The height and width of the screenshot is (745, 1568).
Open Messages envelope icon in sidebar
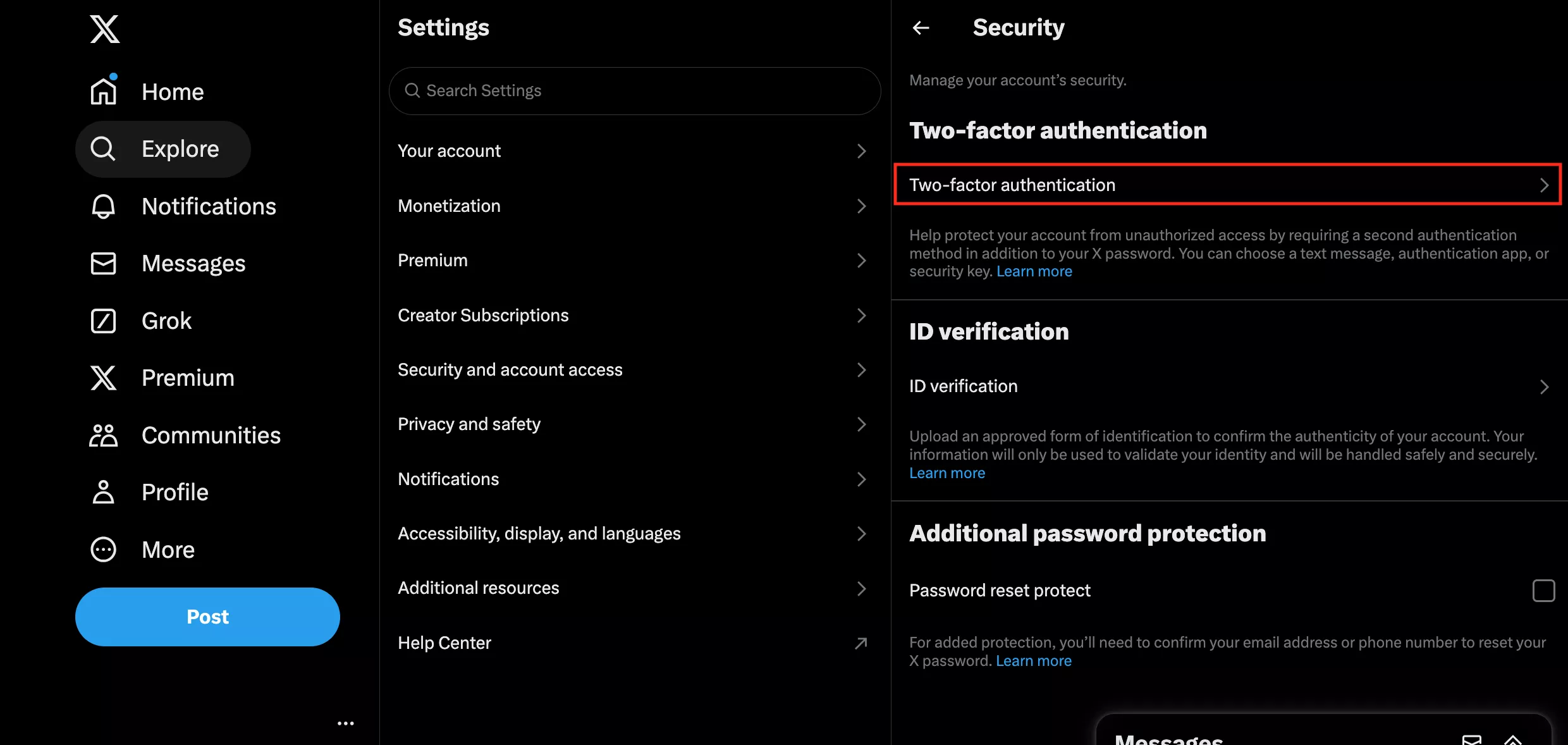[x=104, y=263]
